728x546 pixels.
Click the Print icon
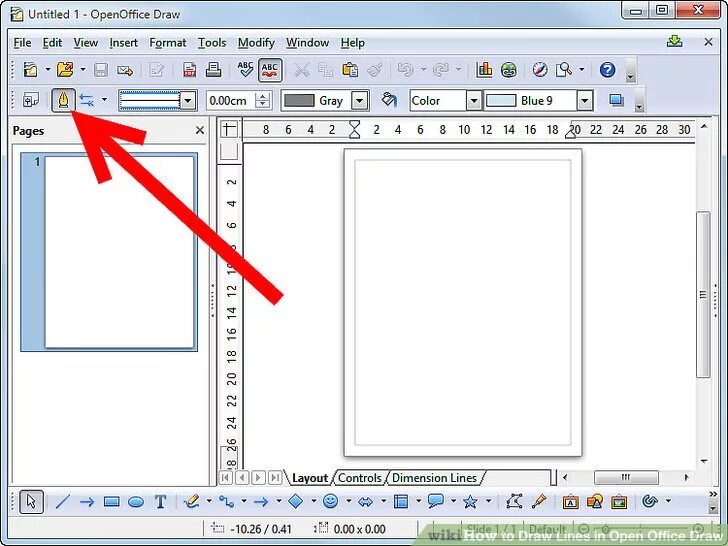point(213,70)
